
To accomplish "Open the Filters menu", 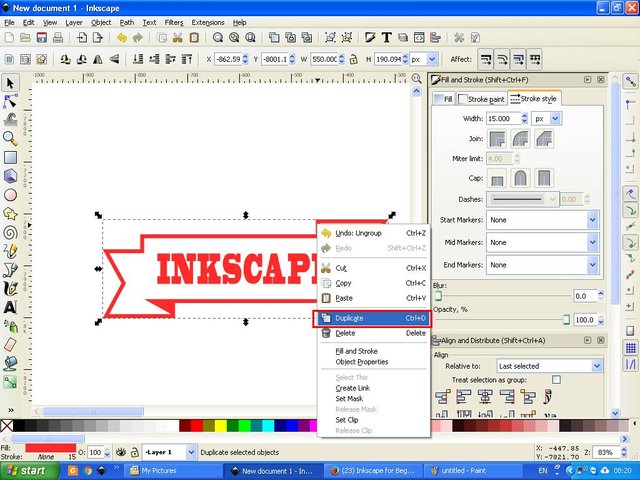I will tap(174, 22).
